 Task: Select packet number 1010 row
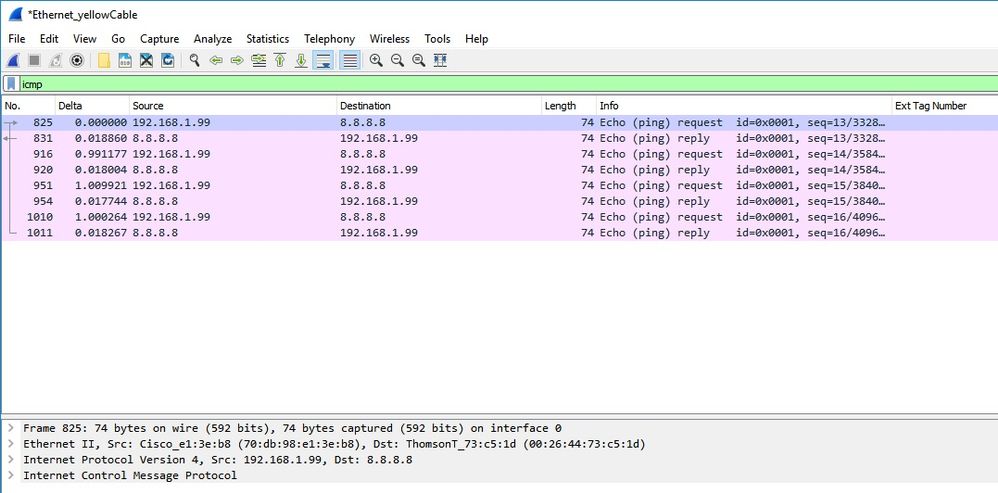pyautogui.click(x=500, y=217)
